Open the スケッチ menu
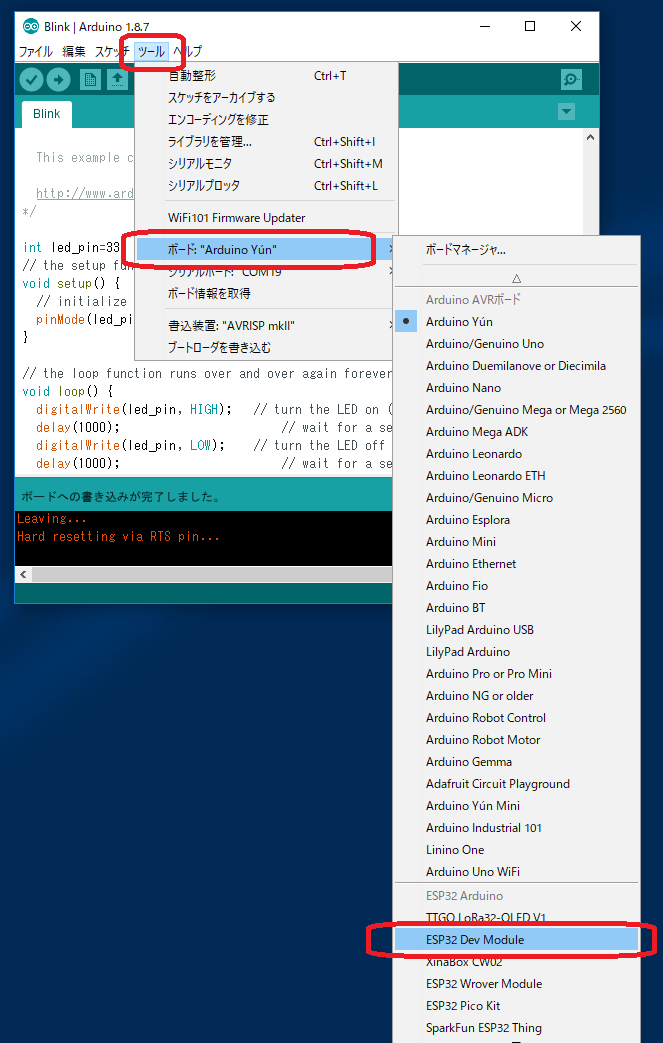Viewport: 663px width, 1043px height. (110, 51)
